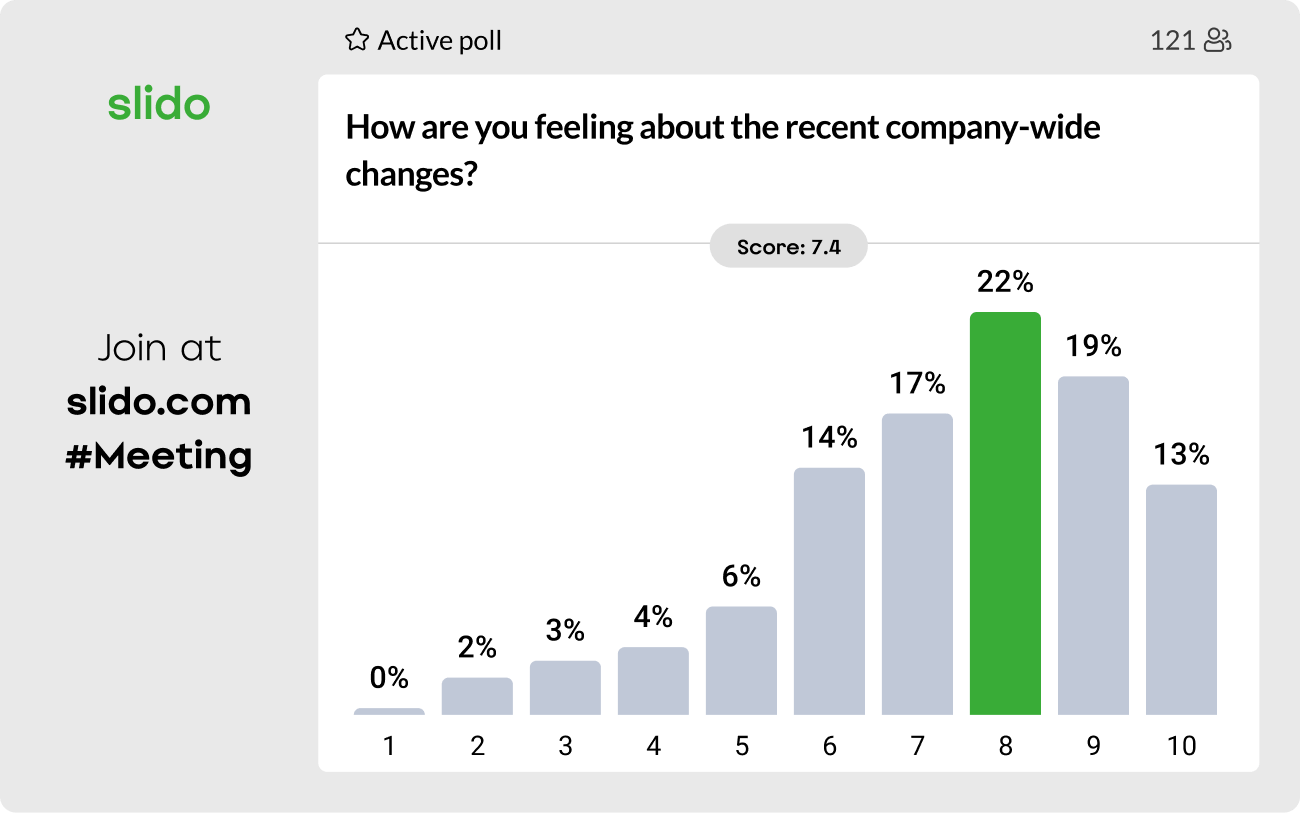1300x813 pixels.
Task: Select the bar for rating 5
Action: 741,660
